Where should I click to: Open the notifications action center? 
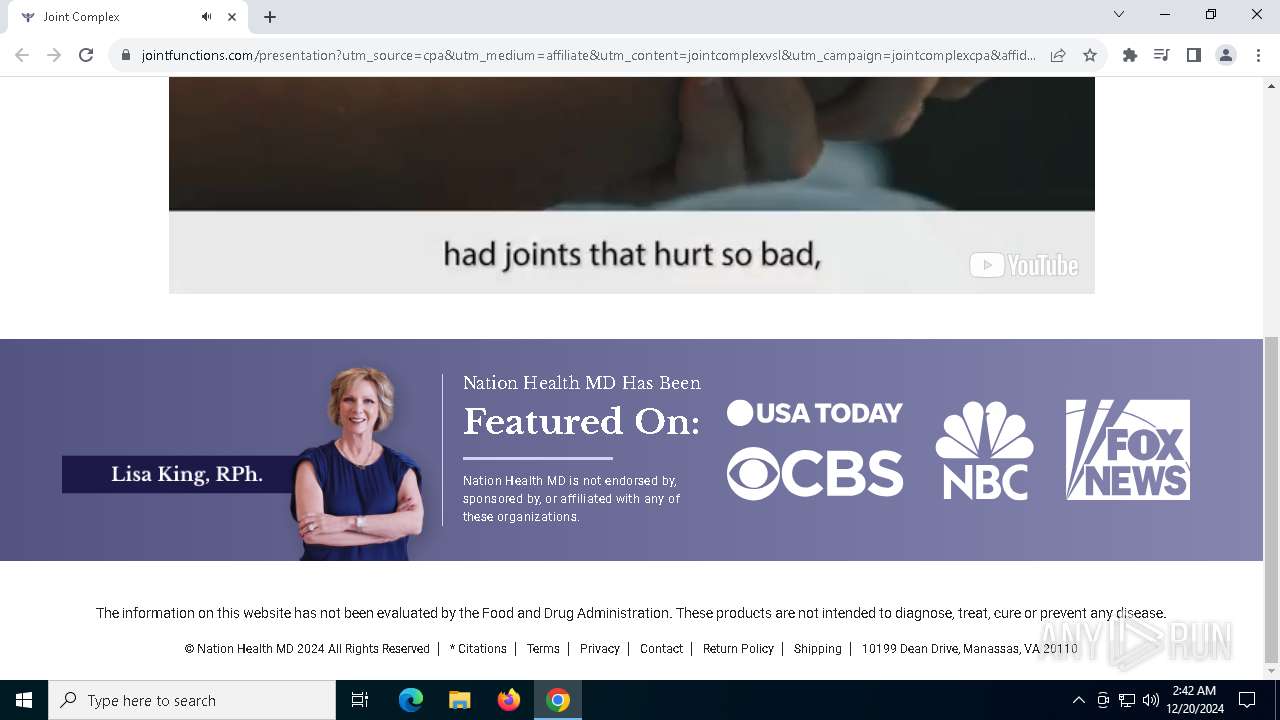pyautogui.click(x=1247, y=700)
